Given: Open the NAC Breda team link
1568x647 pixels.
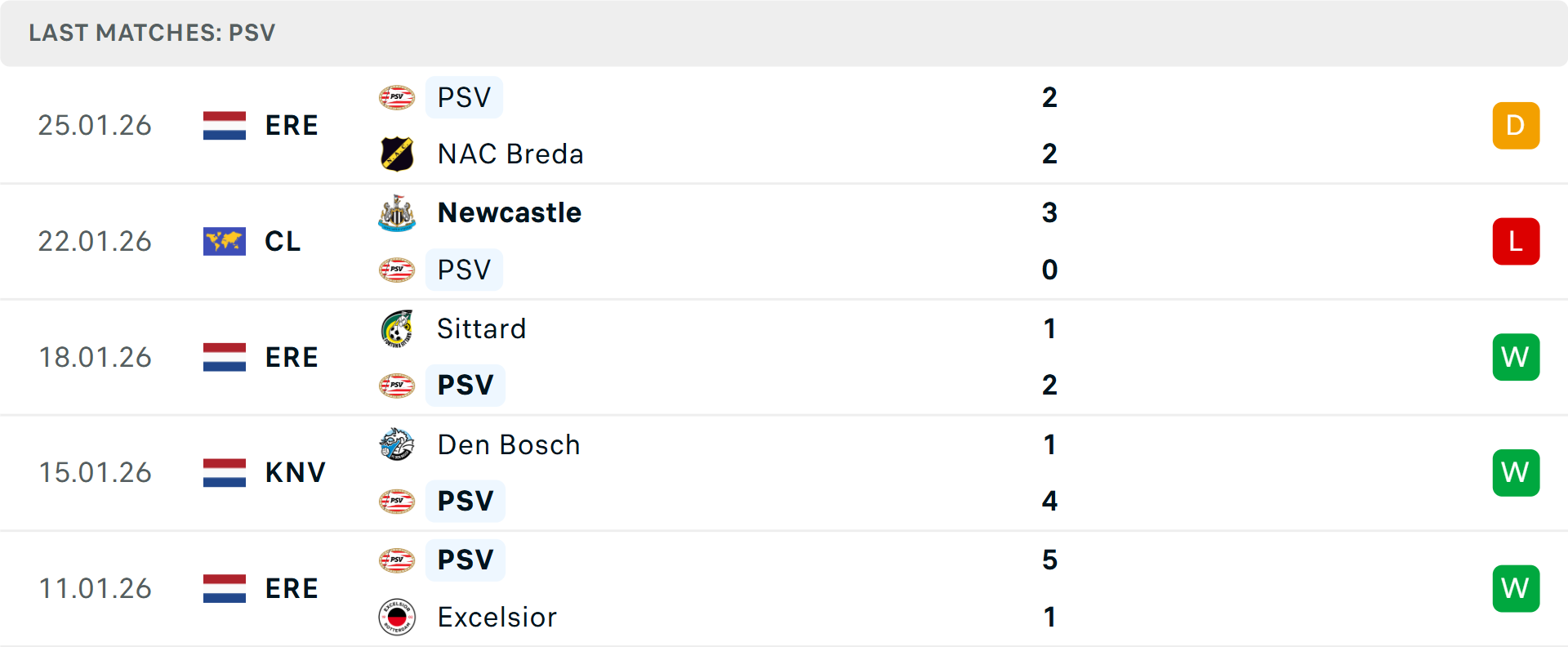Looking at the screenshot, I should point(510,154).
